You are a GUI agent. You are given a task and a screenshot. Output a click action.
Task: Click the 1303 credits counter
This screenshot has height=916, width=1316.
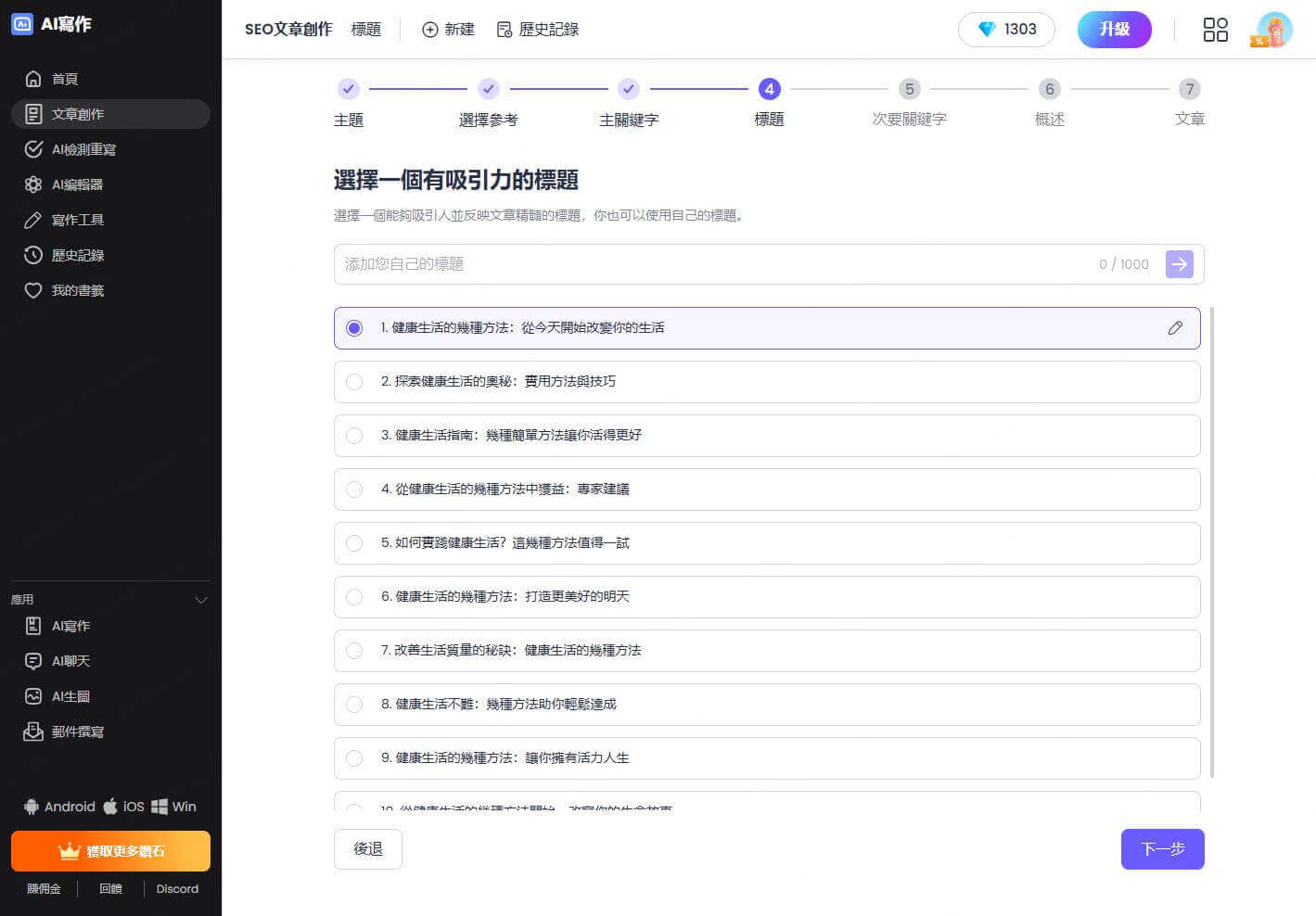(x=1006, y=30)
